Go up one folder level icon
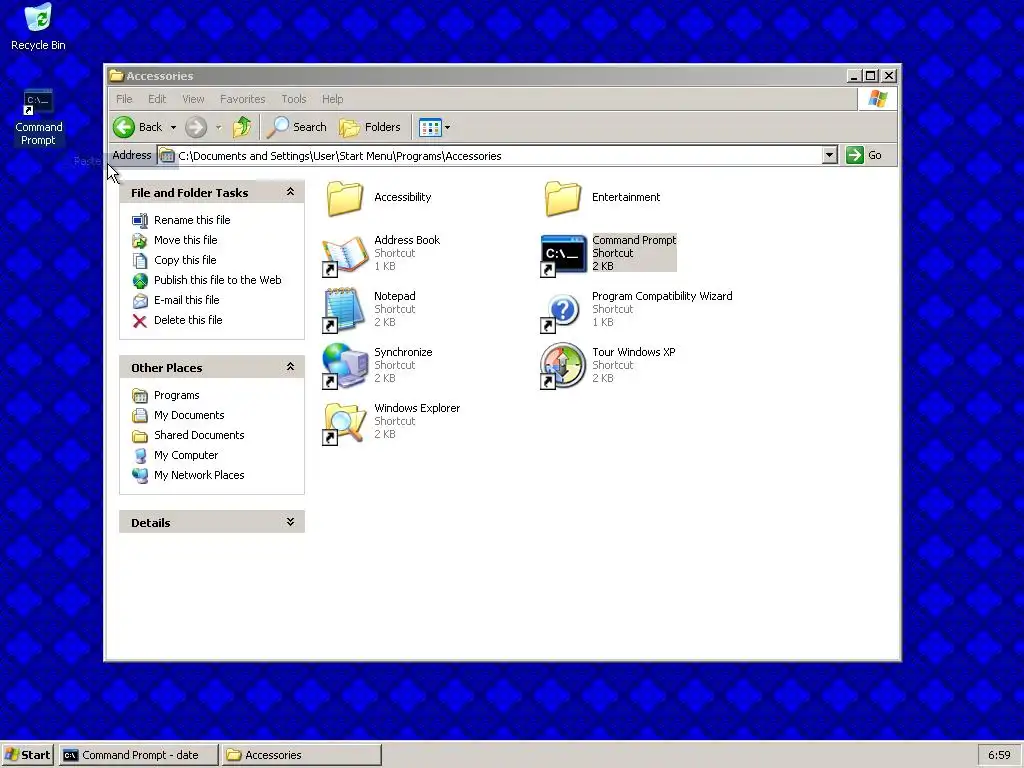Screen dimensions: 1024x768 click(x=242, y=127)
